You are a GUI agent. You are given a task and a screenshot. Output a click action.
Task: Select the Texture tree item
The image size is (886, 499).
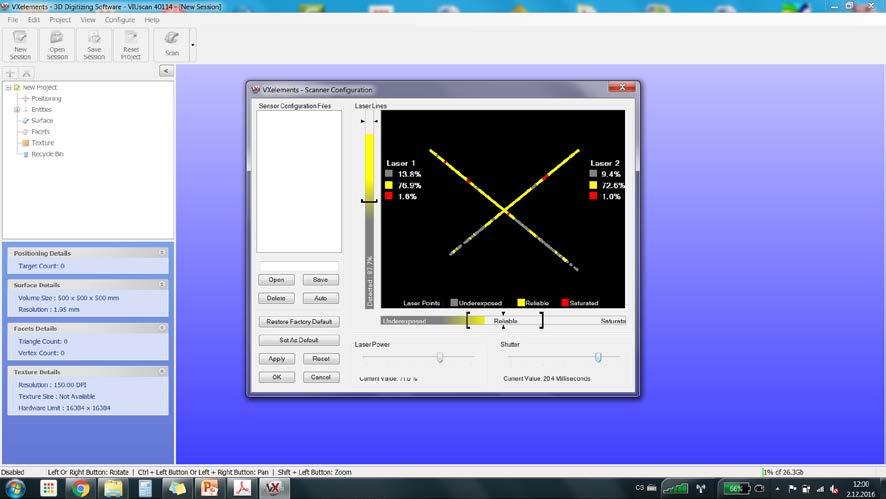pyautogui.click(x=42, y=143)
